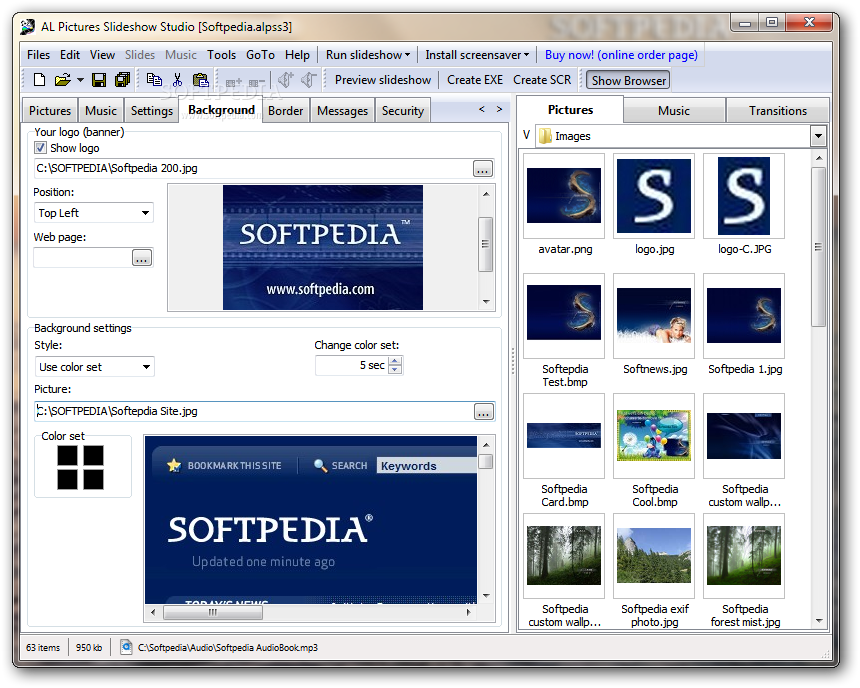This screenshot has height=688, width=860.
Task: Click the application icon in title bar
Action: point(28,26)
